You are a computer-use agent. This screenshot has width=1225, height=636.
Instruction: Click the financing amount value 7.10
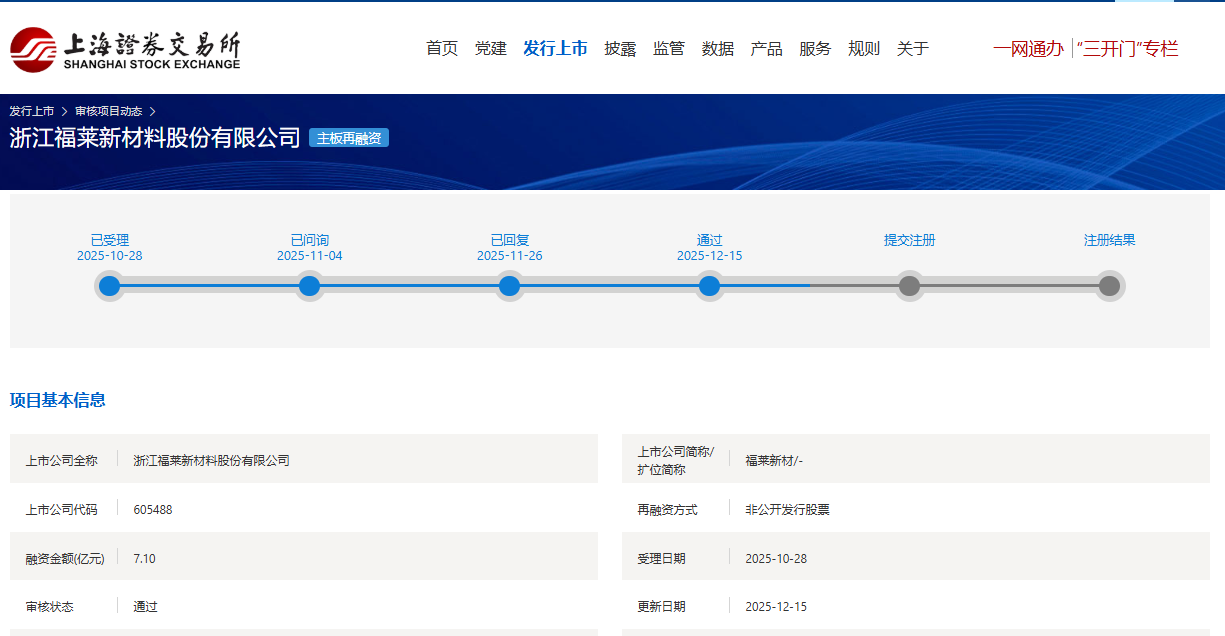pyautogui.click(x=144, y=558)
